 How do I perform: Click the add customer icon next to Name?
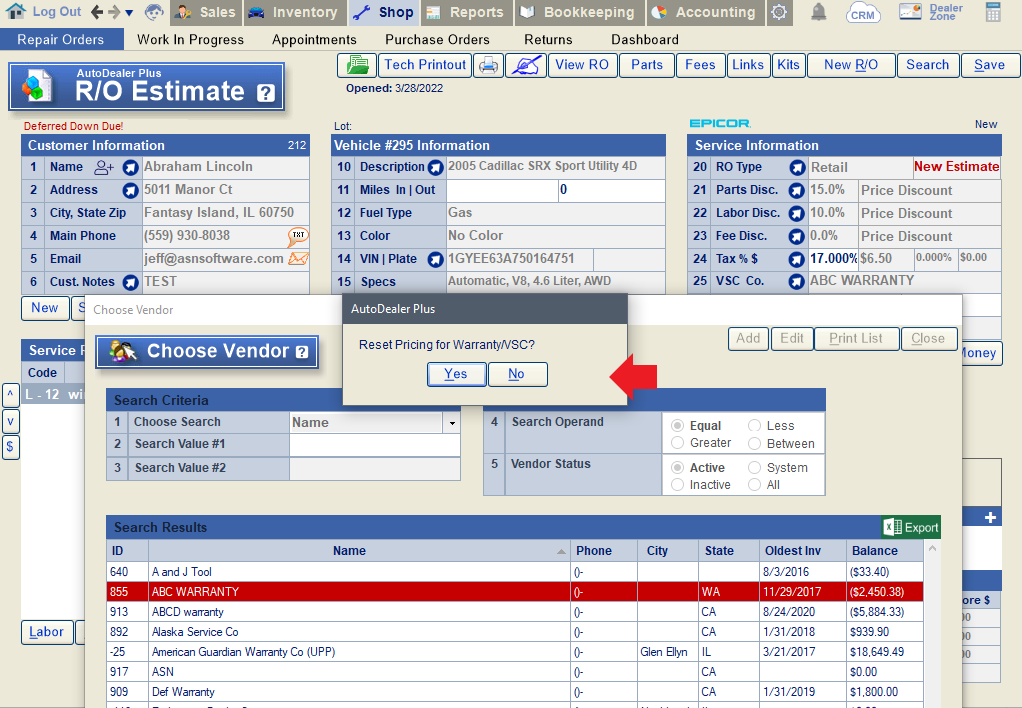coord(104,168)
